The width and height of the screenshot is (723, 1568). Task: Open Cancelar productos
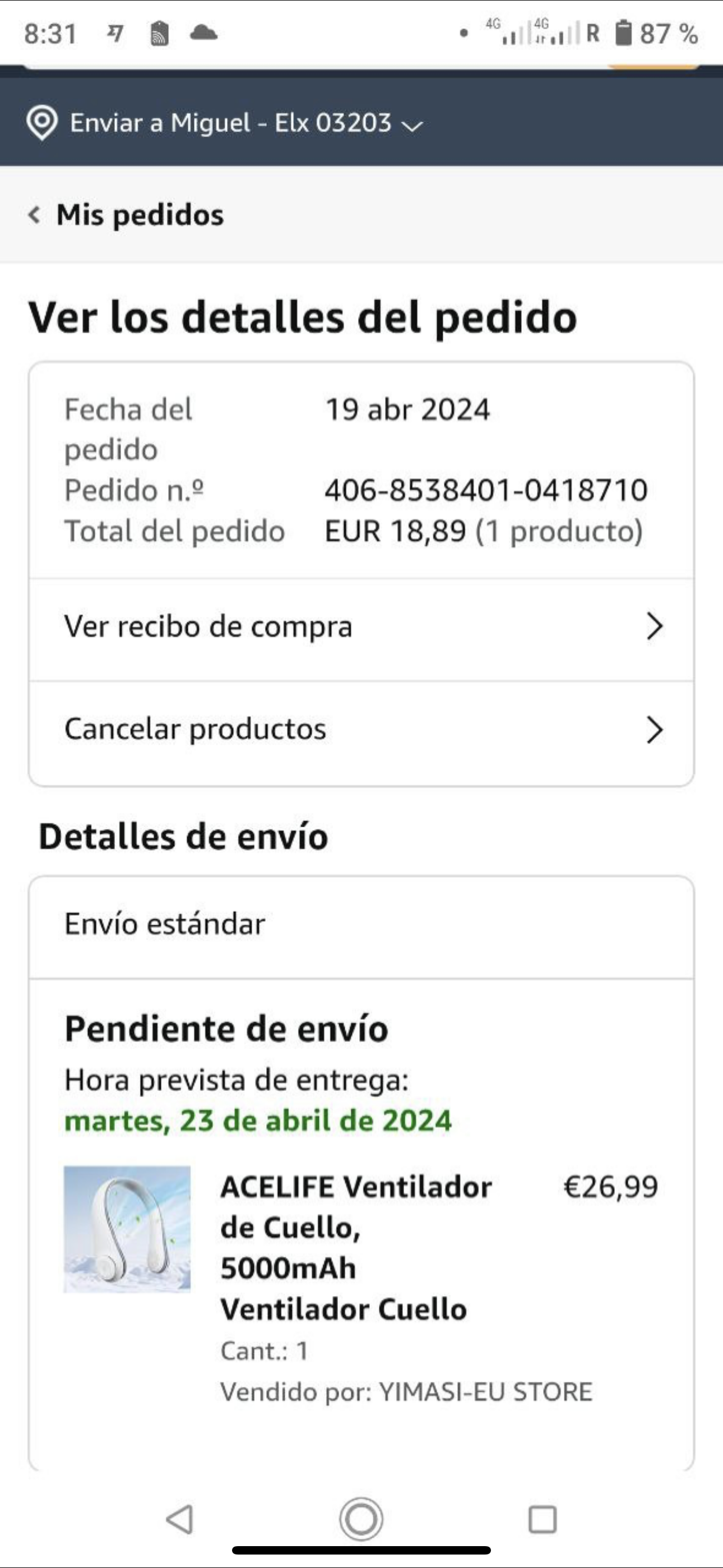[194, 728]
